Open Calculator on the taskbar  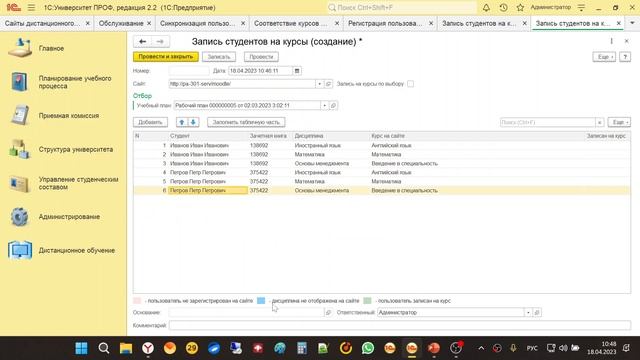click(302, 348)
